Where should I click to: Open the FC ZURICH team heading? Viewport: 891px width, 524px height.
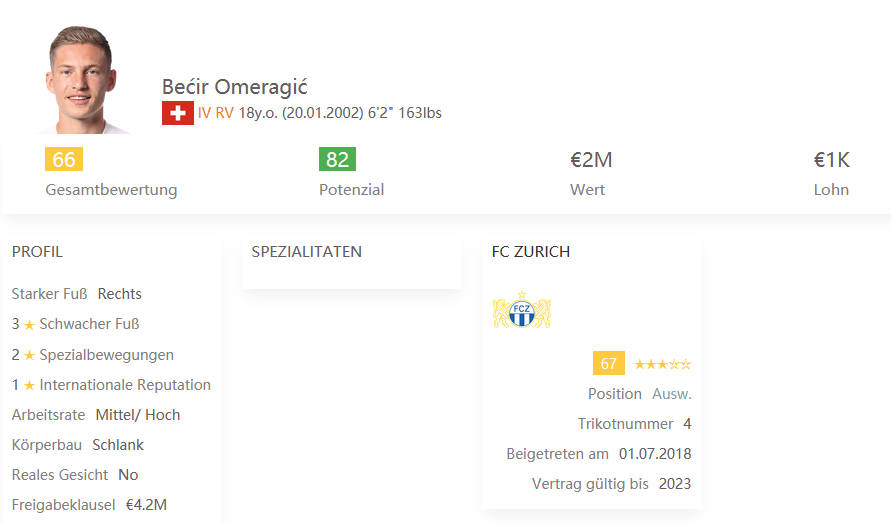coord(531,252)
